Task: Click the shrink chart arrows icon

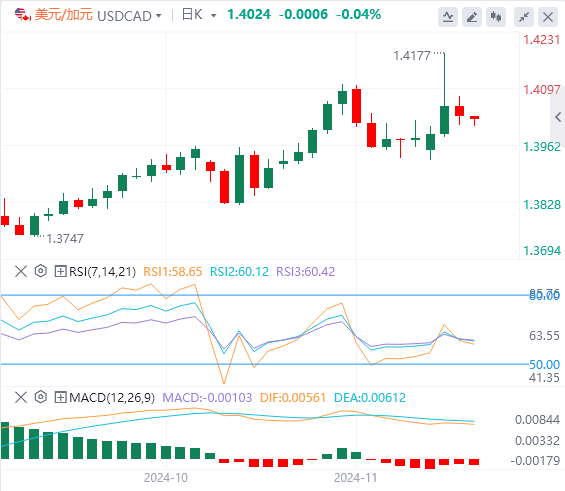Action: [x=524, y=17]
